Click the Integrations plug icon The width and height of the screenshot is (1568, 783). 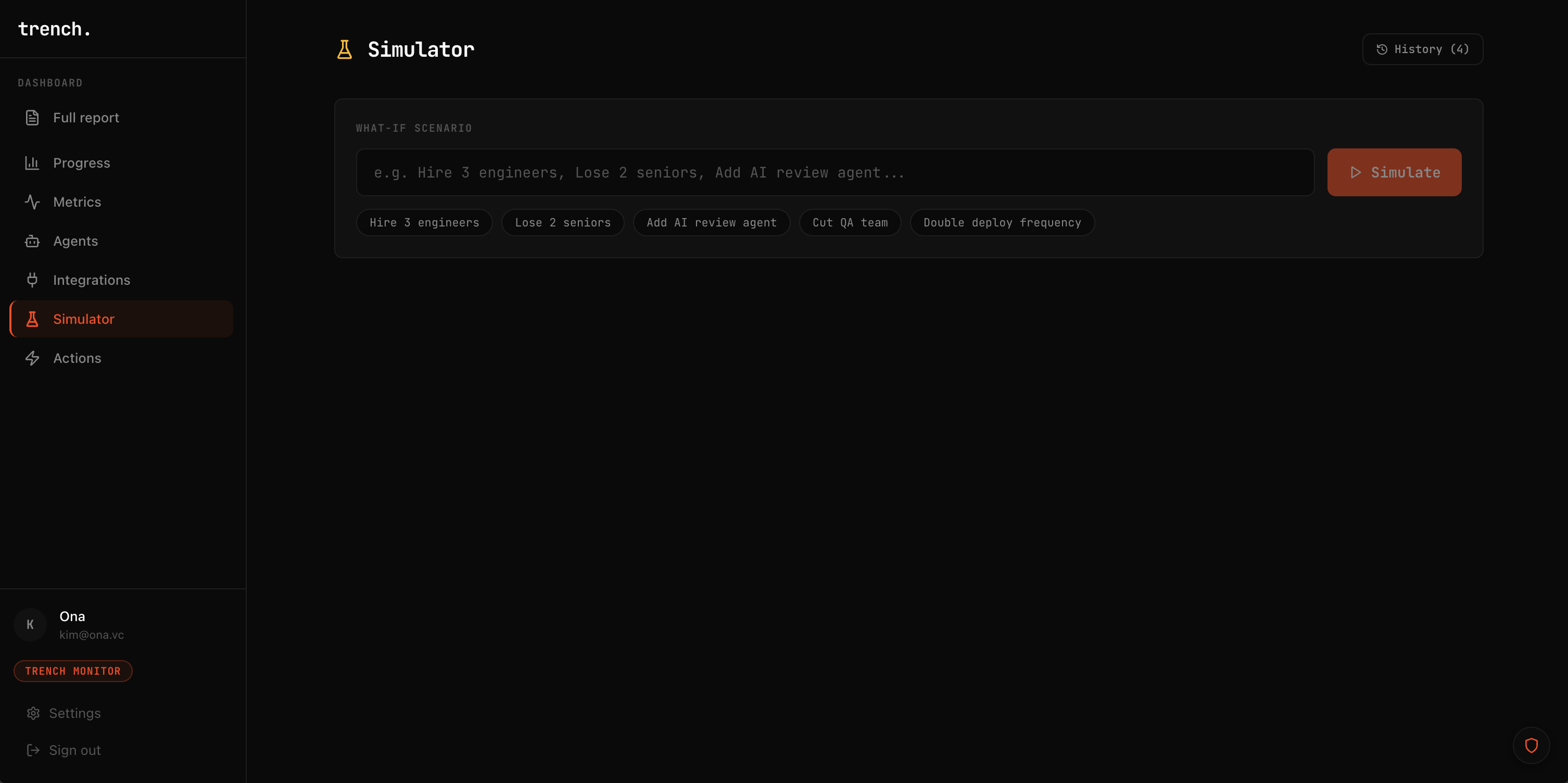tap(32, 280)
